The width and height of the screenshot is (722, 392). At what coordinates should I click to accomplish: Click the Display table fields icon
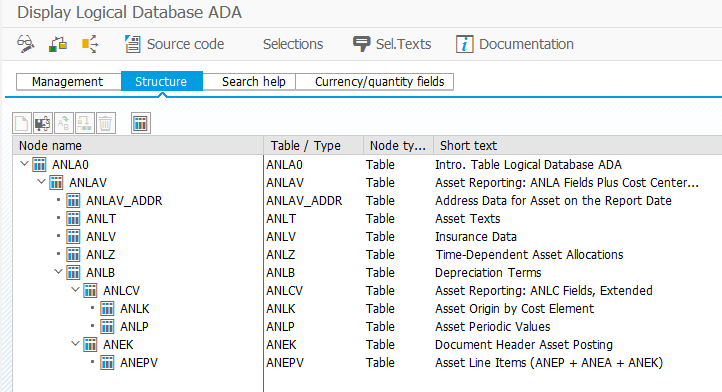141,123
